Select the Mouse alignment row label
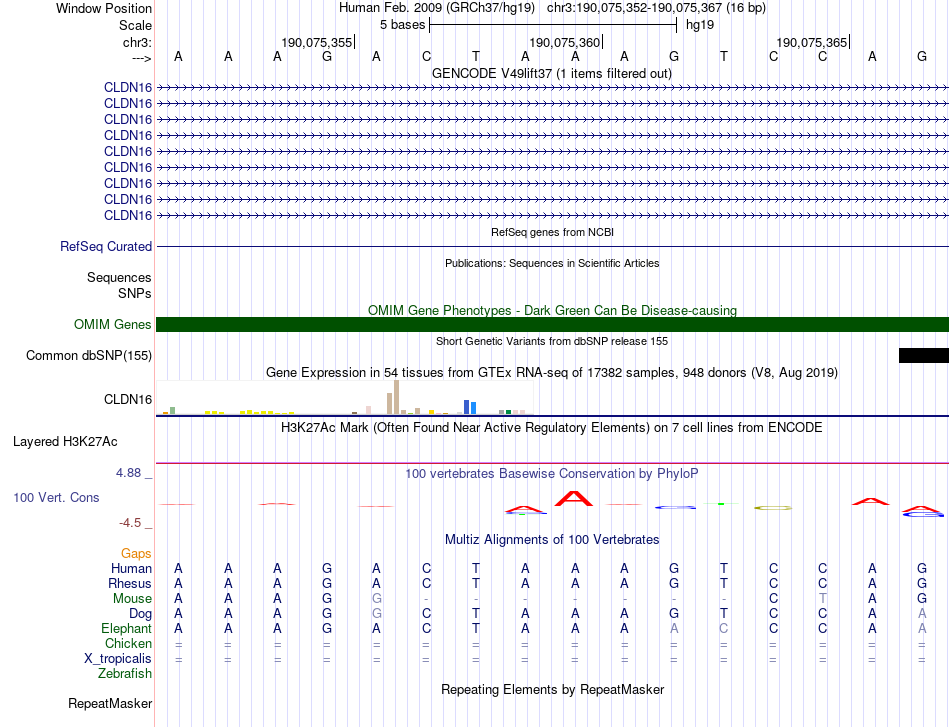Viewport: 950px width, 727px height. pos(132,599)
